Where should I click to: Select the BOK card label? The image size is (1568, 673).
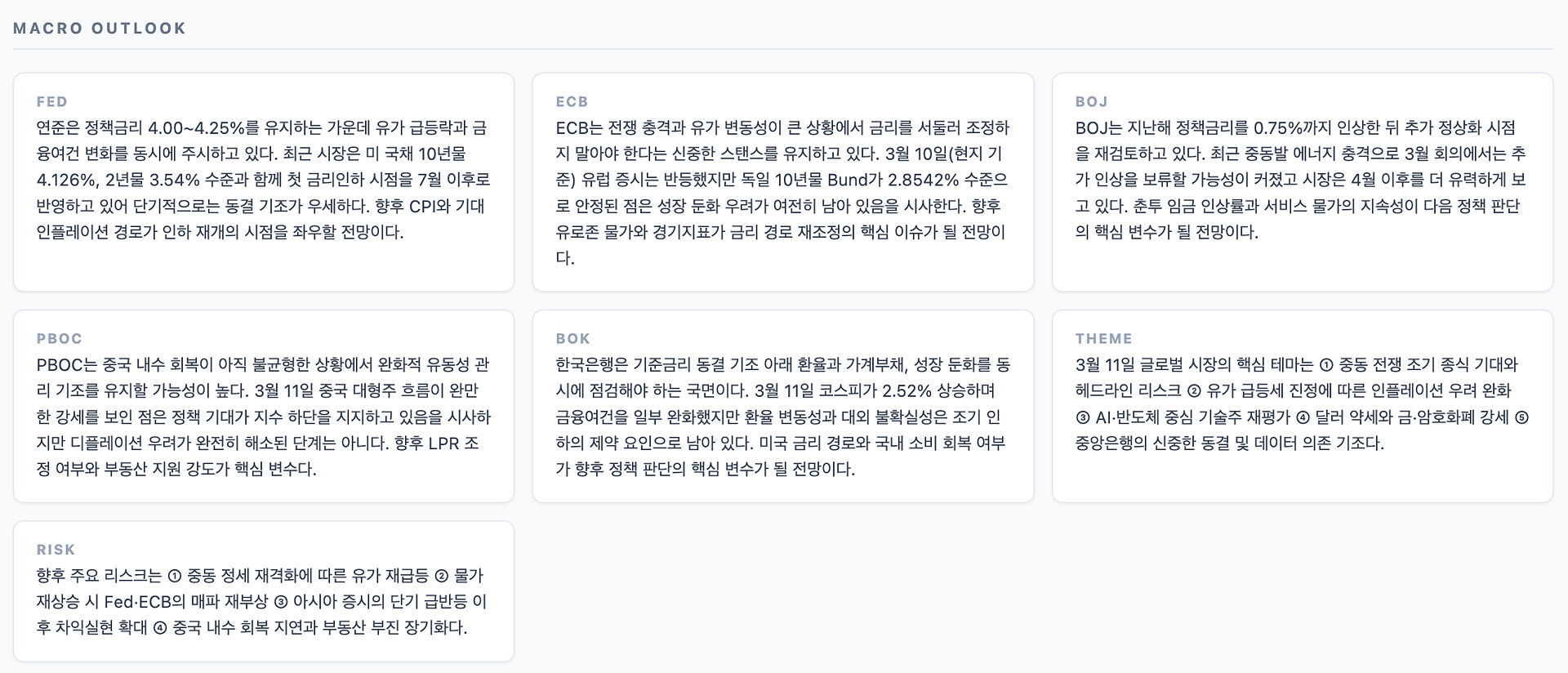pyautogui.click(x=572, y=339)
